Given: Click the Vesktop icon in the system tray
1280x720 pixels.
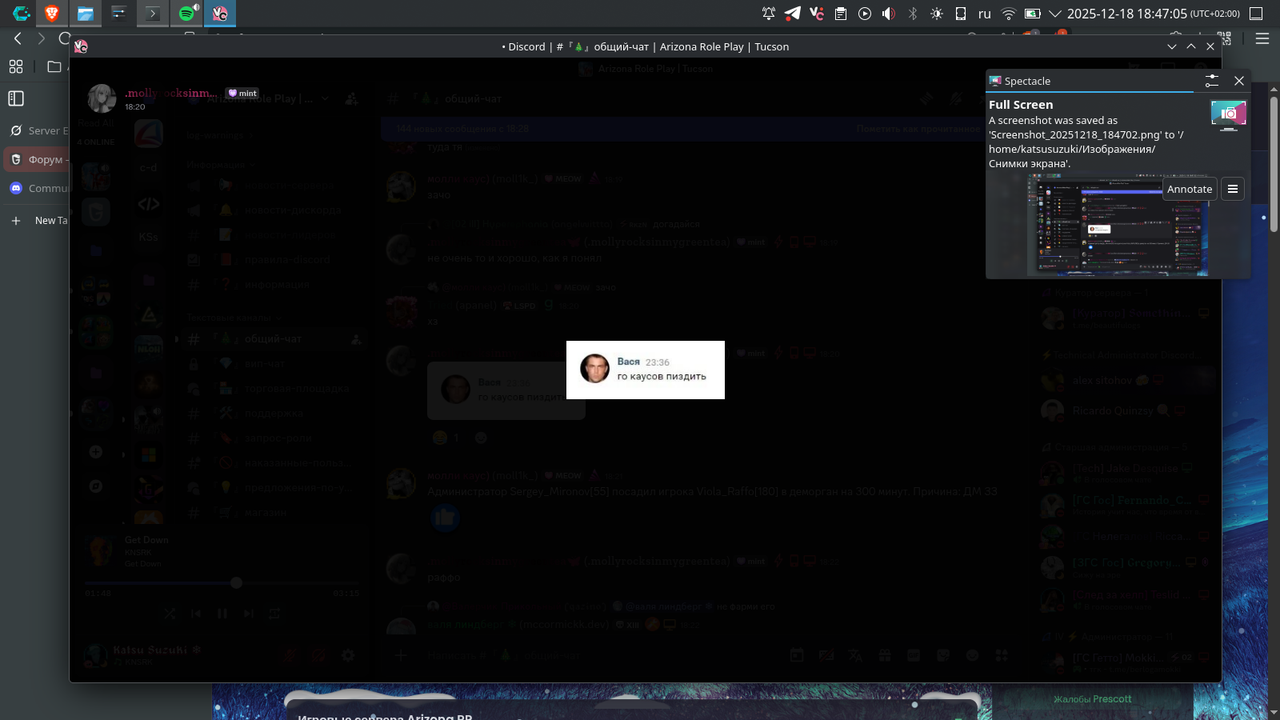Looking at the screenshot, I should 816,14.
